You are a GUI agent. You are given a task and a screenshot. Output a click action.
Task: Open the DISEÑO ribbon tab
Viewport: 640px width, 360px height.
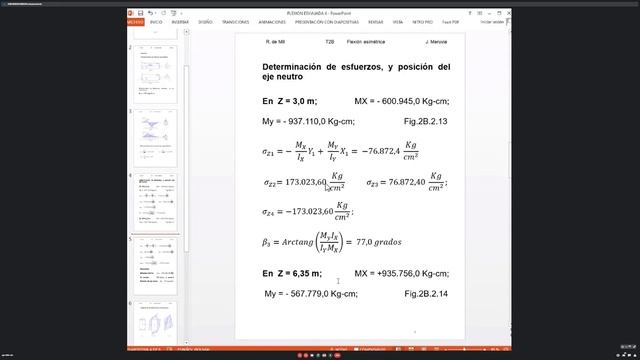[x=205, y=22]
